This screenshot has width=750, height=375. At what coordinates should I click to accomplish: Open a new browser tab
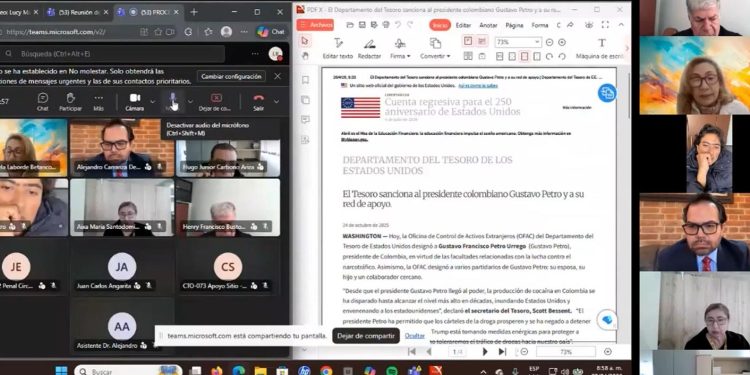(194, 12)
